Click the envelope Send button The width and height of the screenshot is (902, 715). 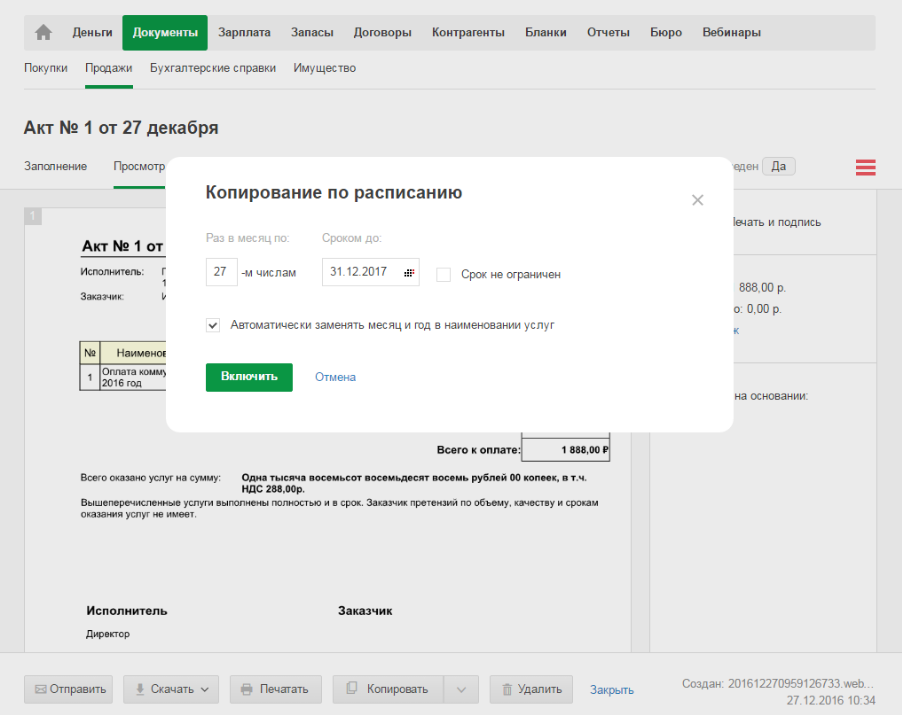pyautogui.click(x=68, y=689)
